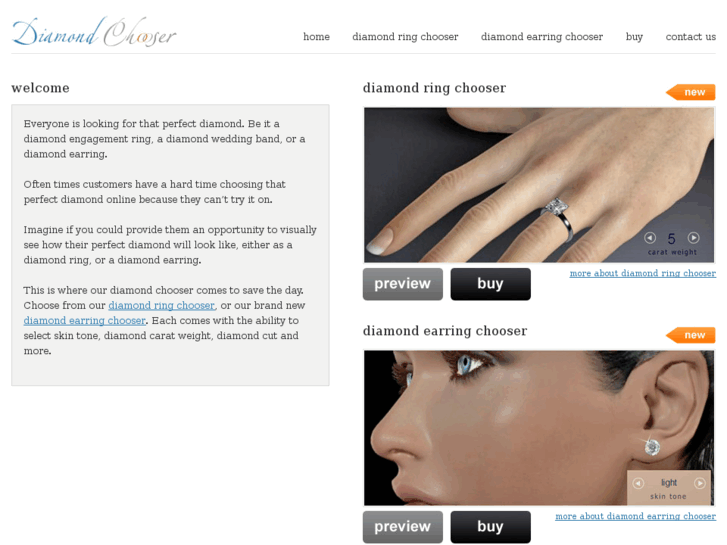Screen dimensions: 727x545
Task: Click the Diamond Chooser logo
Action: click(94, 32)
